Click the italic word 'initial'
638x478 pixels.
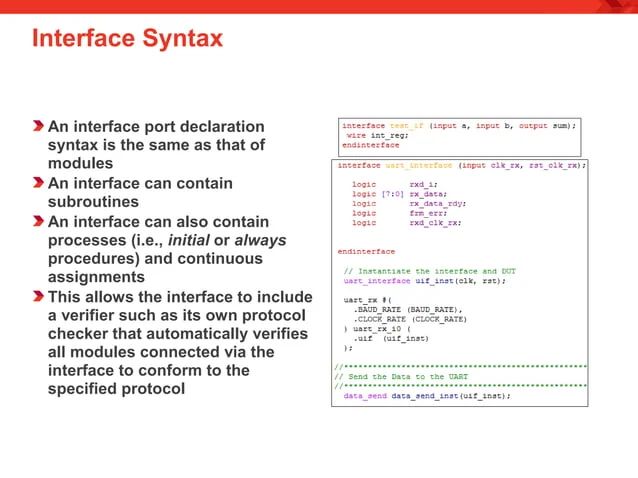pos(189,240)
